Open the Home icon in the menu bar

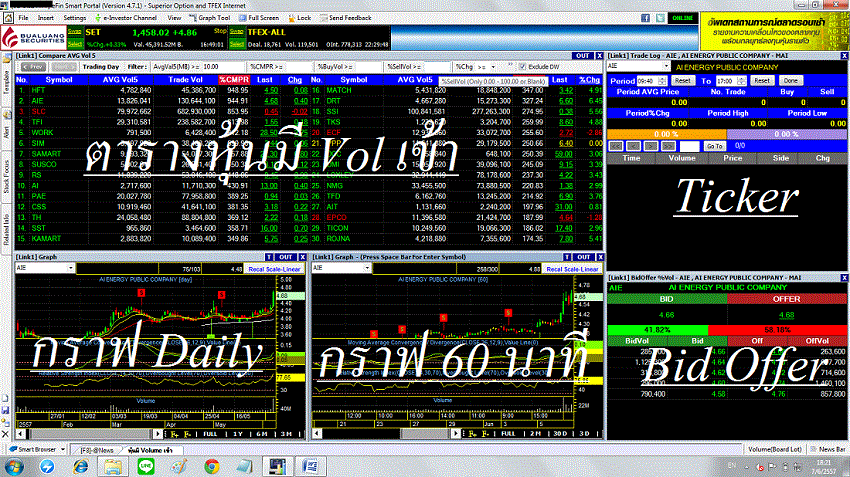[x=8, y=18]
